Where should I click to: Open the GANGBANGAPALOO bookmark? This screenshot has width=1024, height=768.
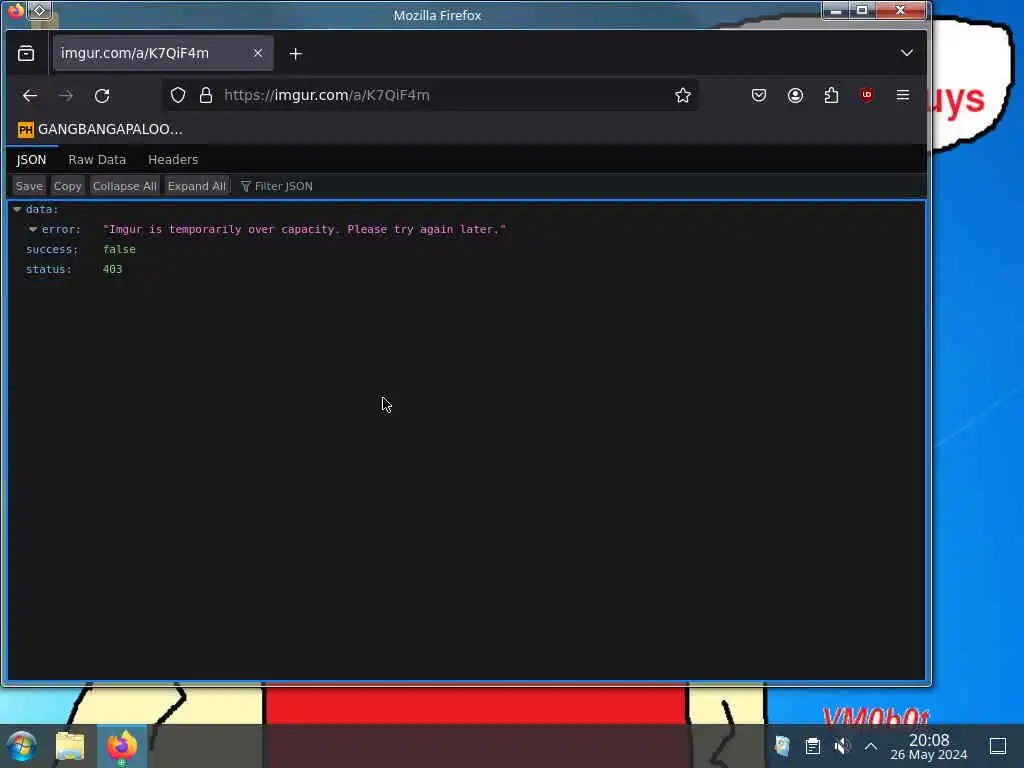pyautogui.click(x=100, y=129)
